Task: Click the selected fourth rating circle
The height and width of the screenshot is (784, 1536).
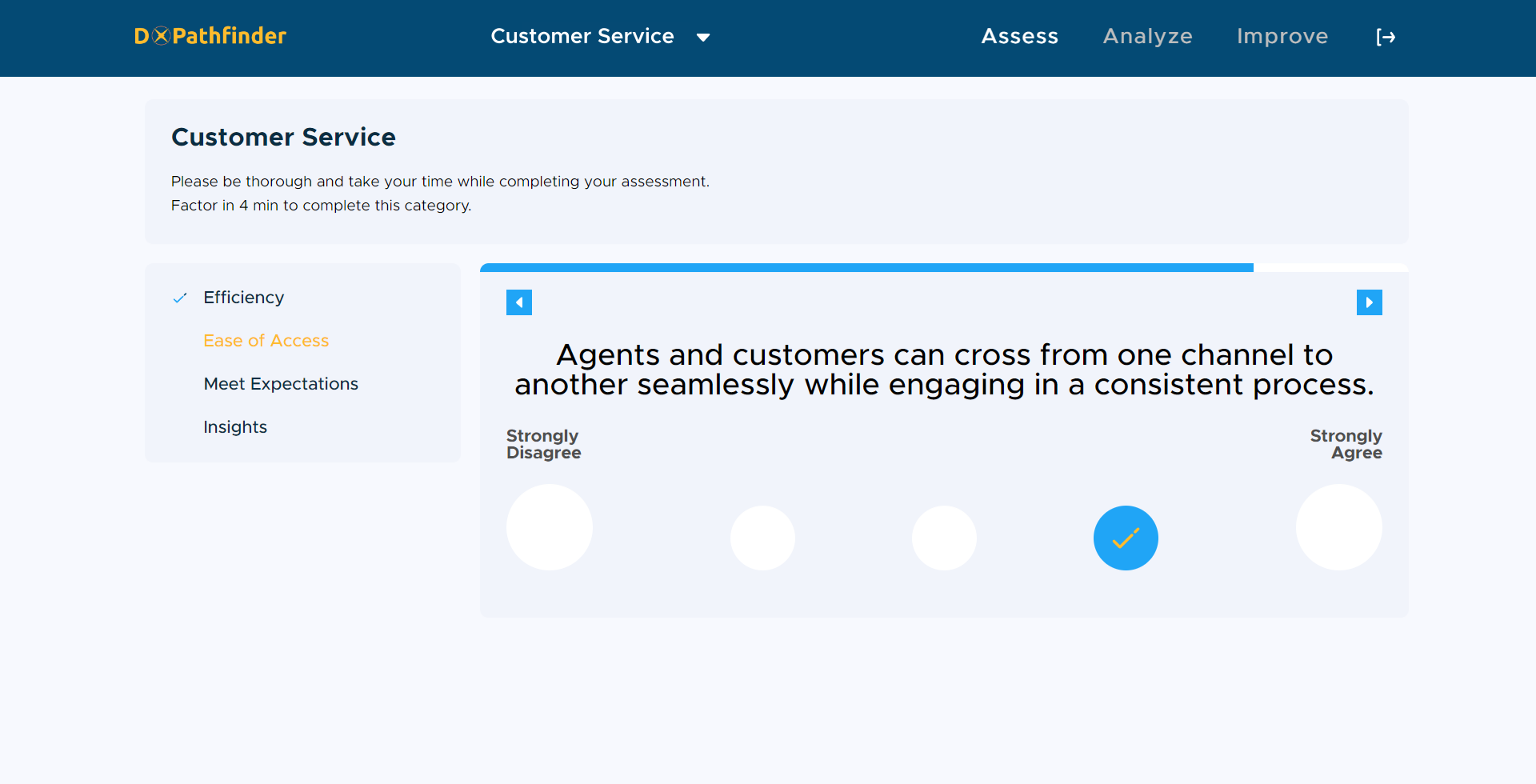Action: 1126,538
